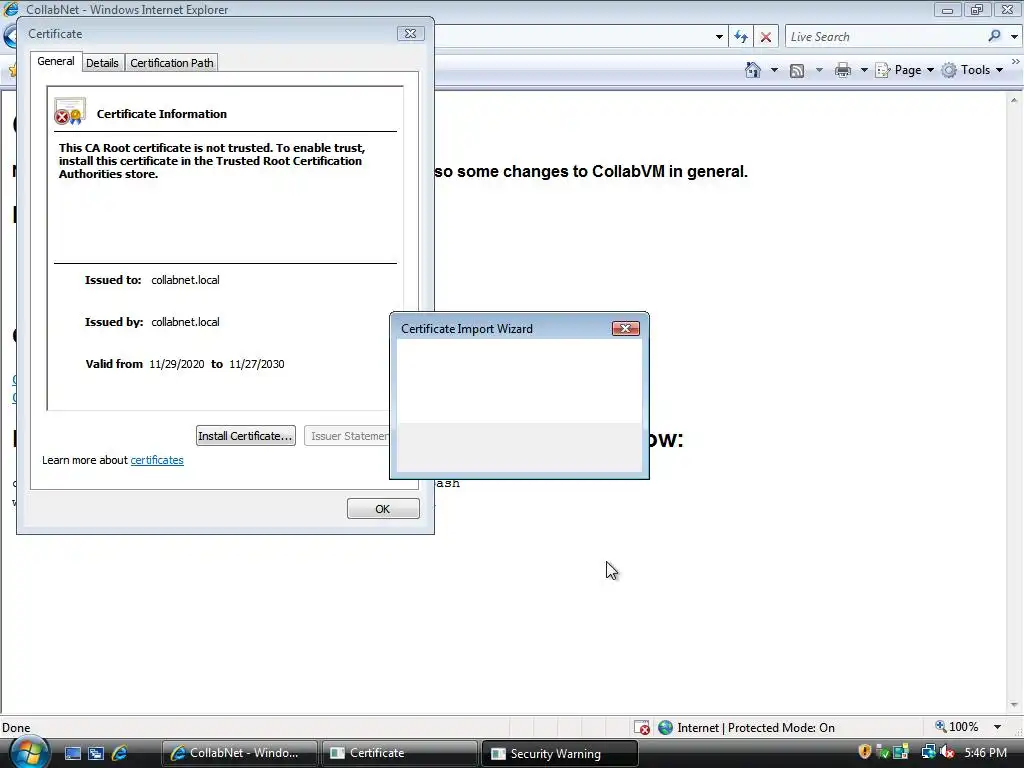Click the Internet zone globe icon
The width and height of the screenshot is (1024, 768).
click(x=665, y=727)
